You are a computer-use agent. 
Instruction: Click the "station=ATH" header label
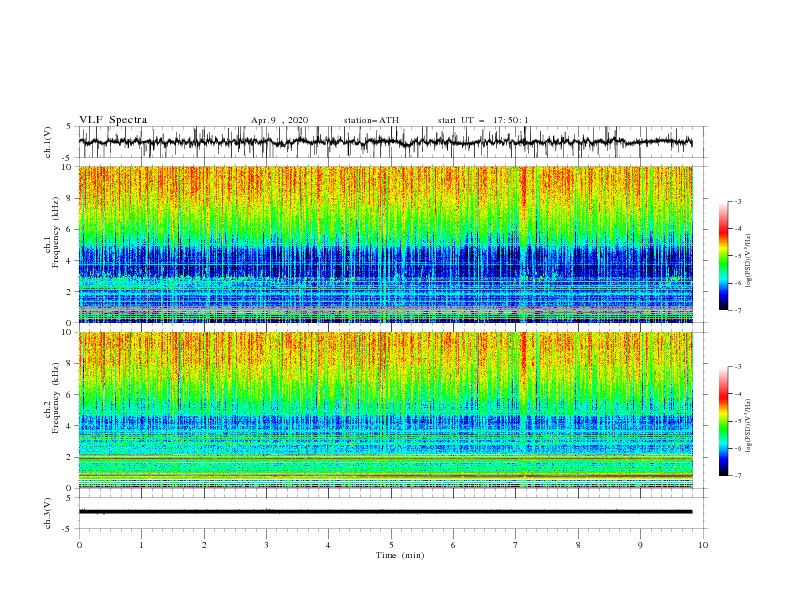371,120
